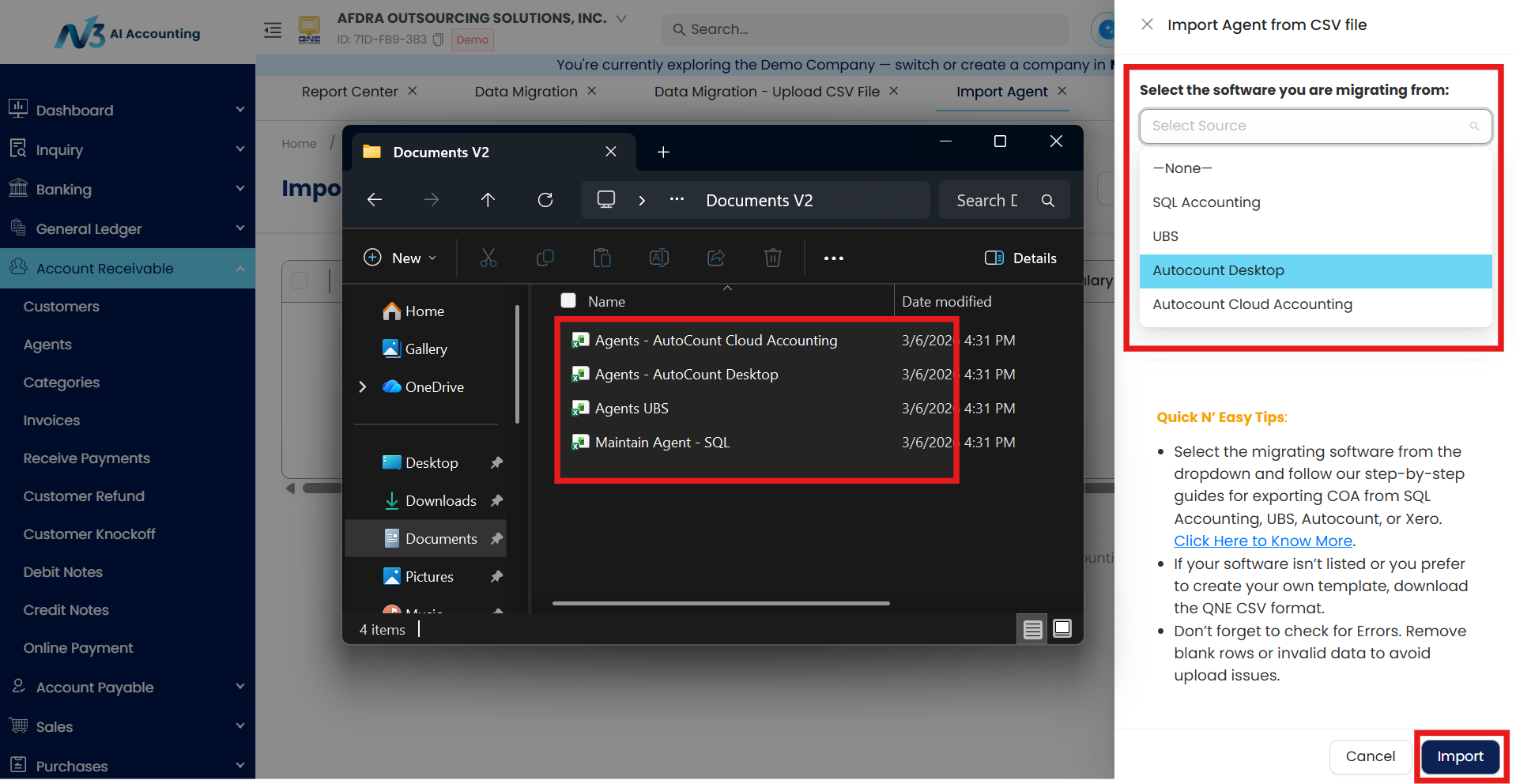The width and height of the screenshot is (1516, 784).
Task: Tick the checkbox in the background table header
Action: click(300, 281)
